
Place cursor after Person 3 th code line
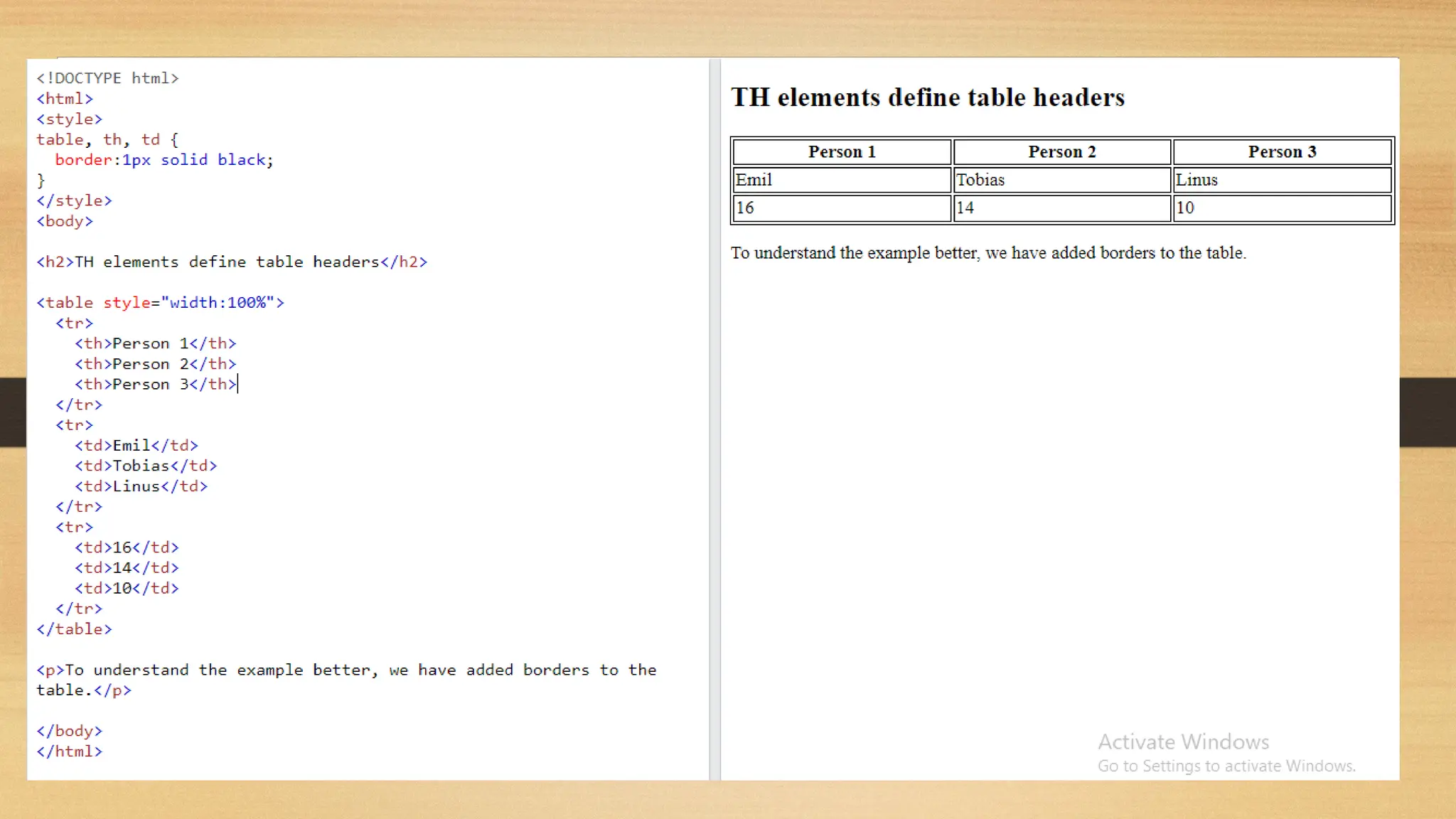[237, 385]
